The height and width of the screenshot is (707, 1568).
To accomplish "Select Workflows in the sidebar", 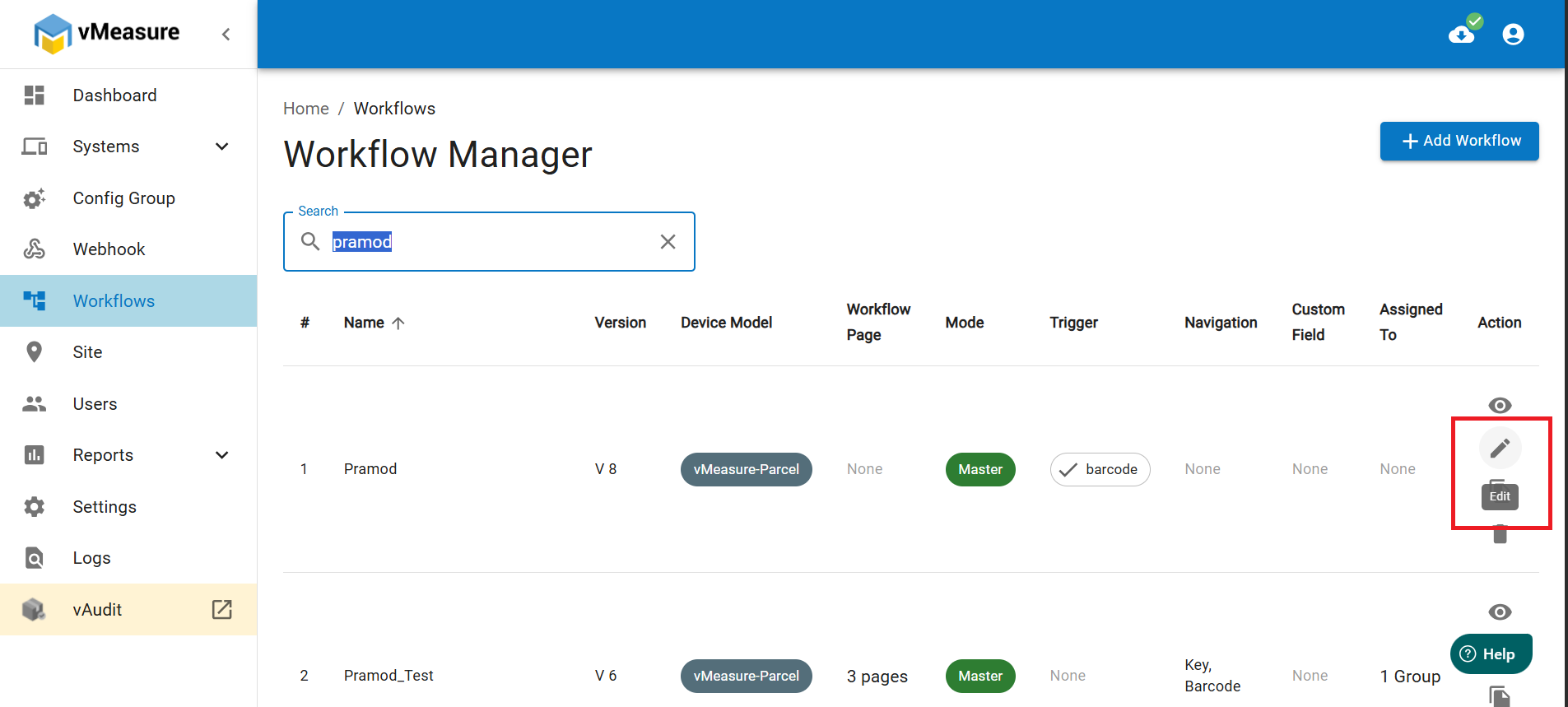I will click(128, 301).
